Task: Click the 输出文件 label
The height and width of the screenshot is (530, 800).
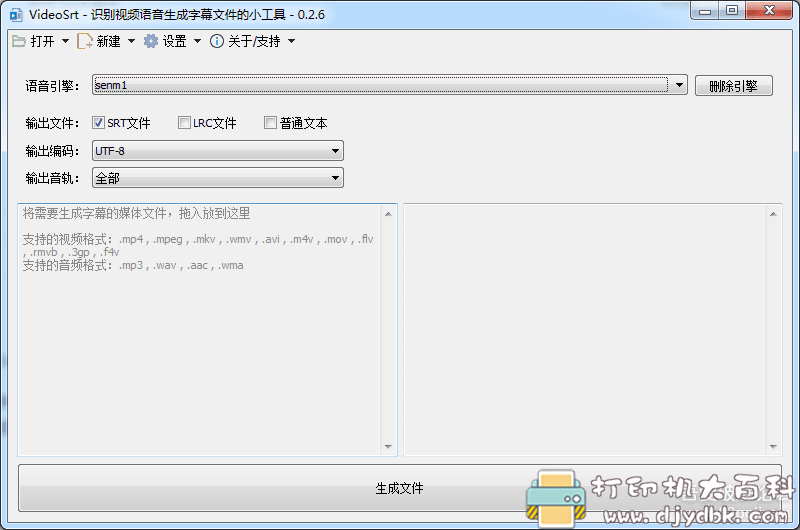Action: [53, 123]
